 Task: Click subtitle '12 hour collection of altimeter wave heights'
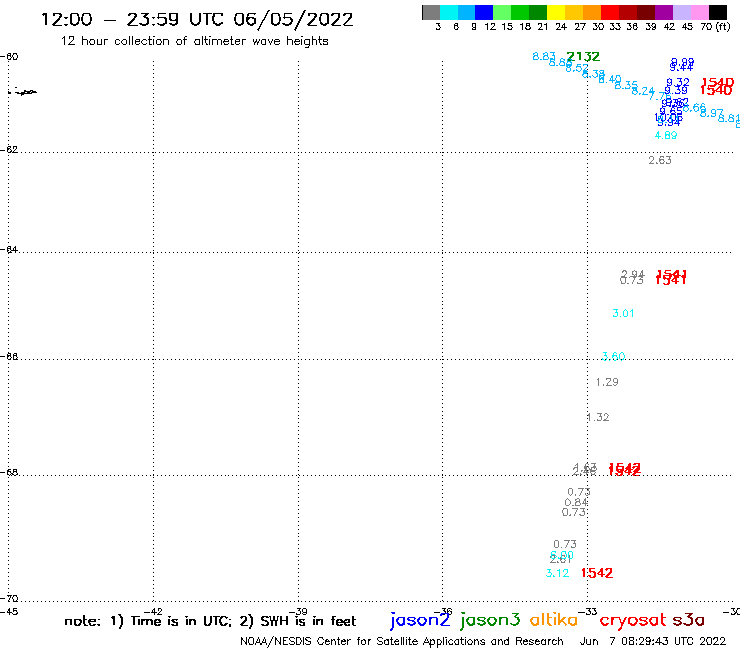pos(194,41)
